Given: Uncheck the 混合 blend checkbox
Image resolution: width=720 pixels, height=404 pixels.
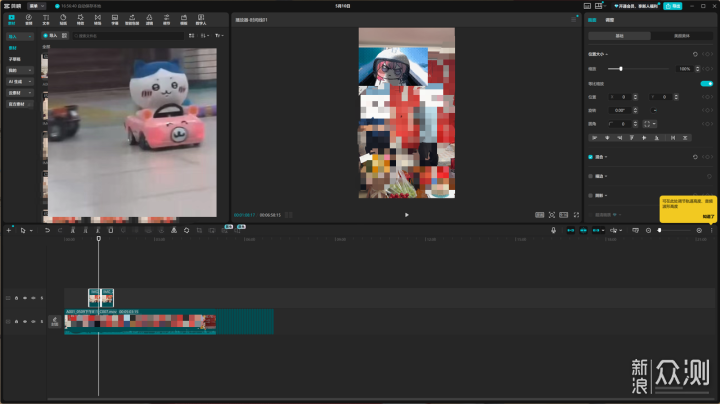Looking at the screenshot, I should pos(591,157).
